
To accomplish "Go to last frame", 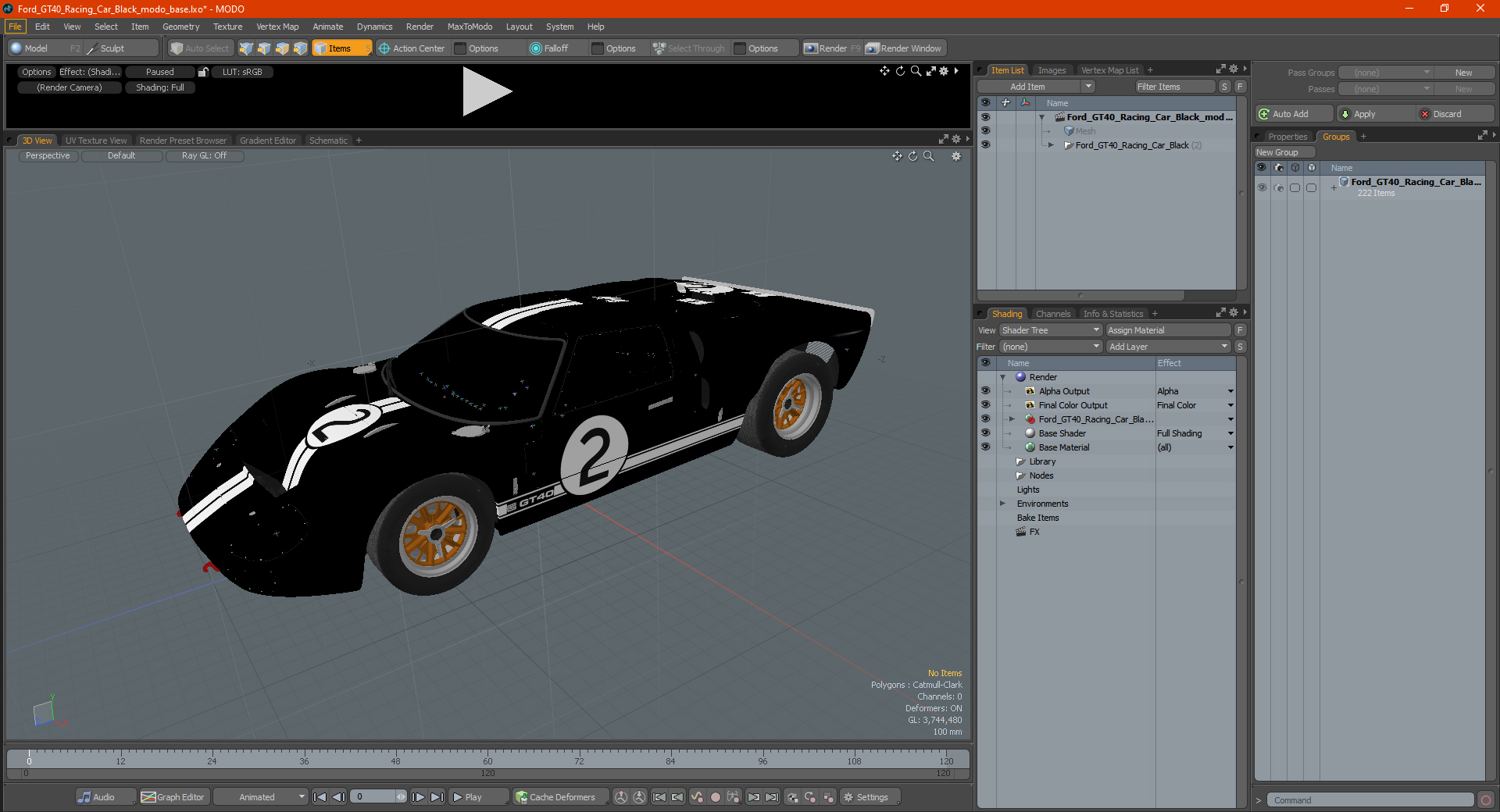I will pos(437,797).
